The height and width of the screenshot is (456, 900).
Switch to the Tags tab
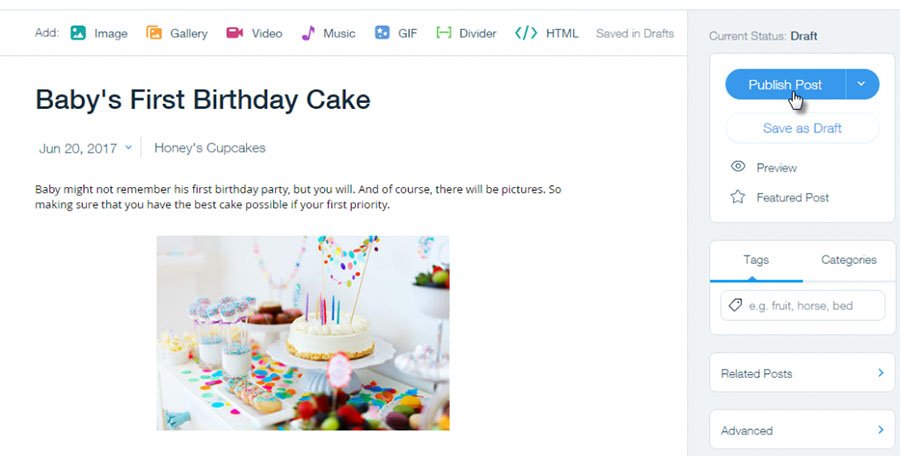[x=756, y=260]
